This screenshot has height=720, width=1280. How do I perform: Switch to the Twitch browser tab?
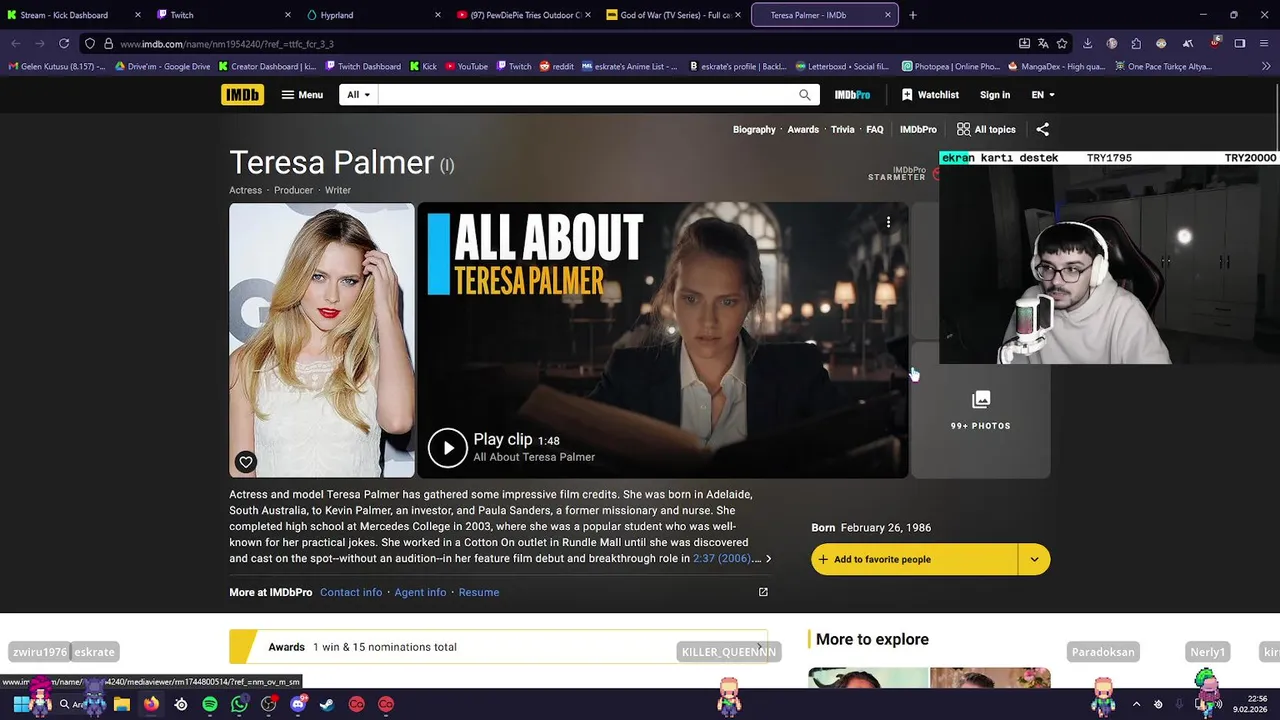coord(224,15)
